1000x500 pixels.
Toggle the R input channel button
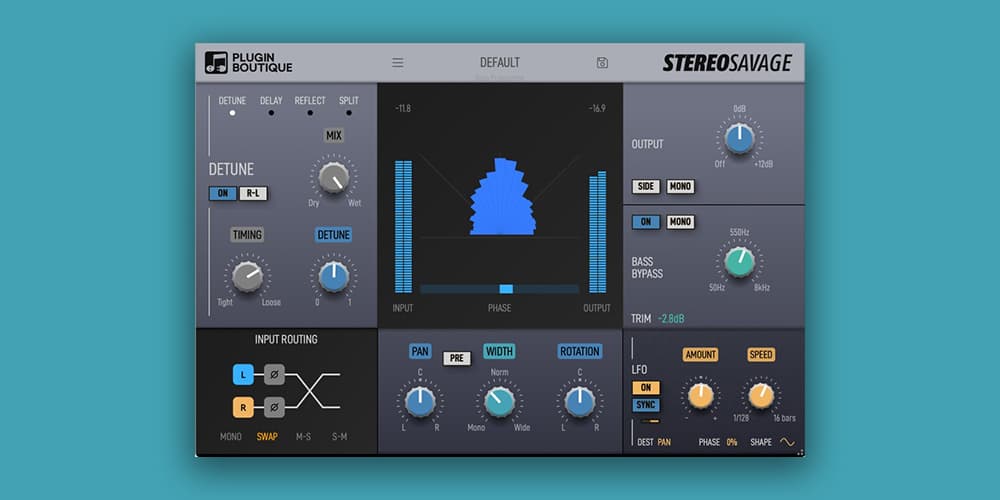244,407
